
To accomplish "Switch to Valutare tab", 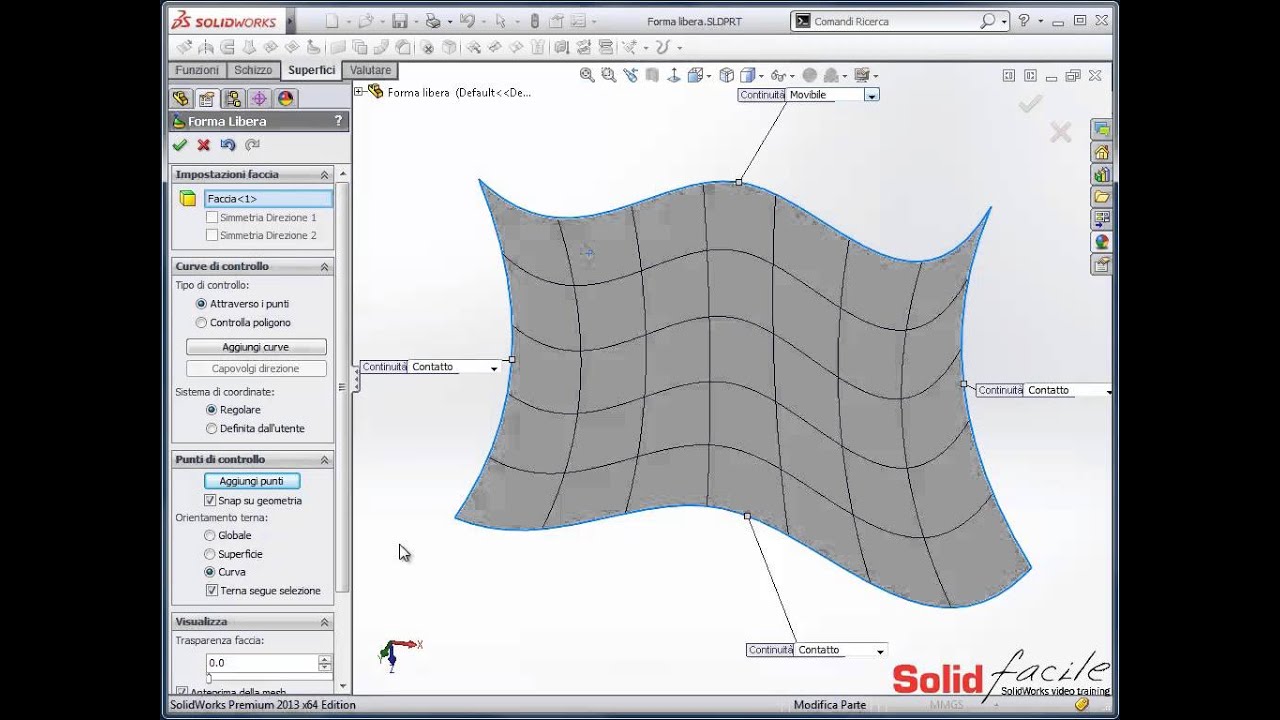I will coord(371,70).
